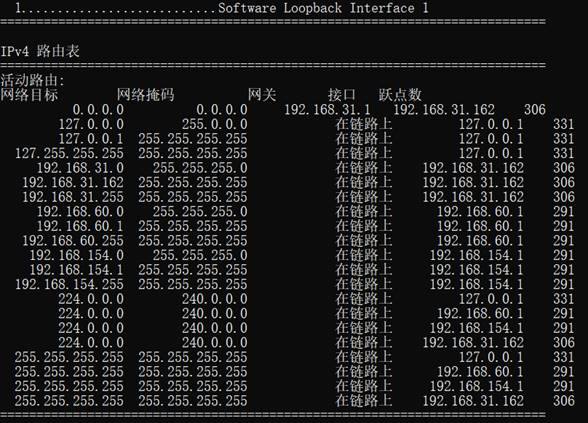Click the 192.168.60.1 destination entry

[x=80, y=226]
